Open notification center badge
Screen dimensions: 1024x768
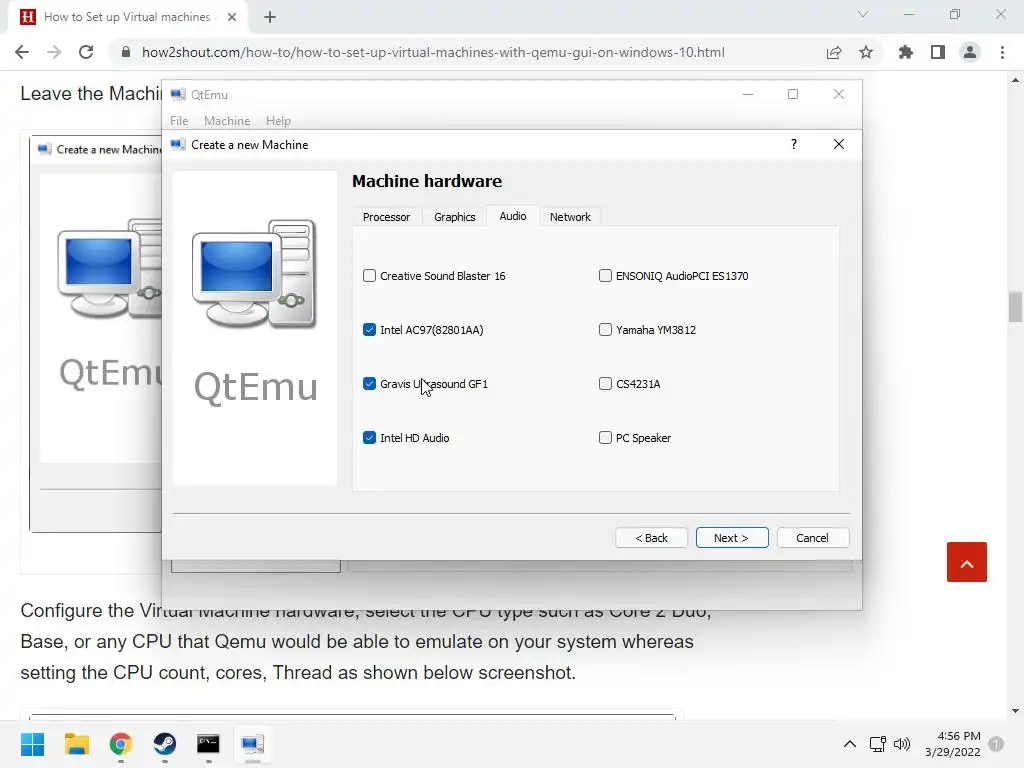click(997, 744)
